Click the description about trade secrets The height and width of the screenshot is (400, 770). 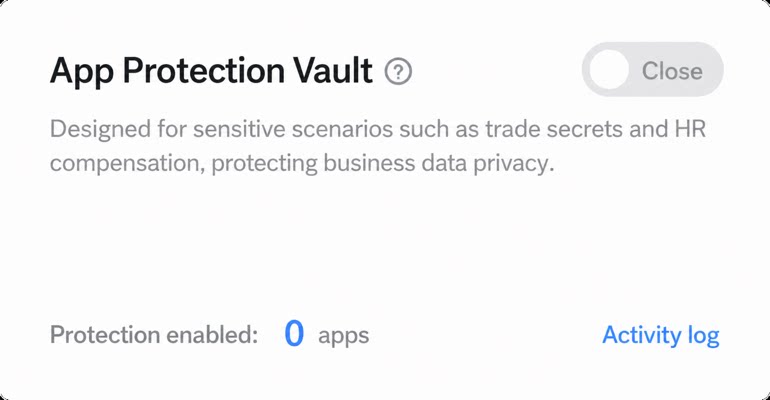(378, 146)
